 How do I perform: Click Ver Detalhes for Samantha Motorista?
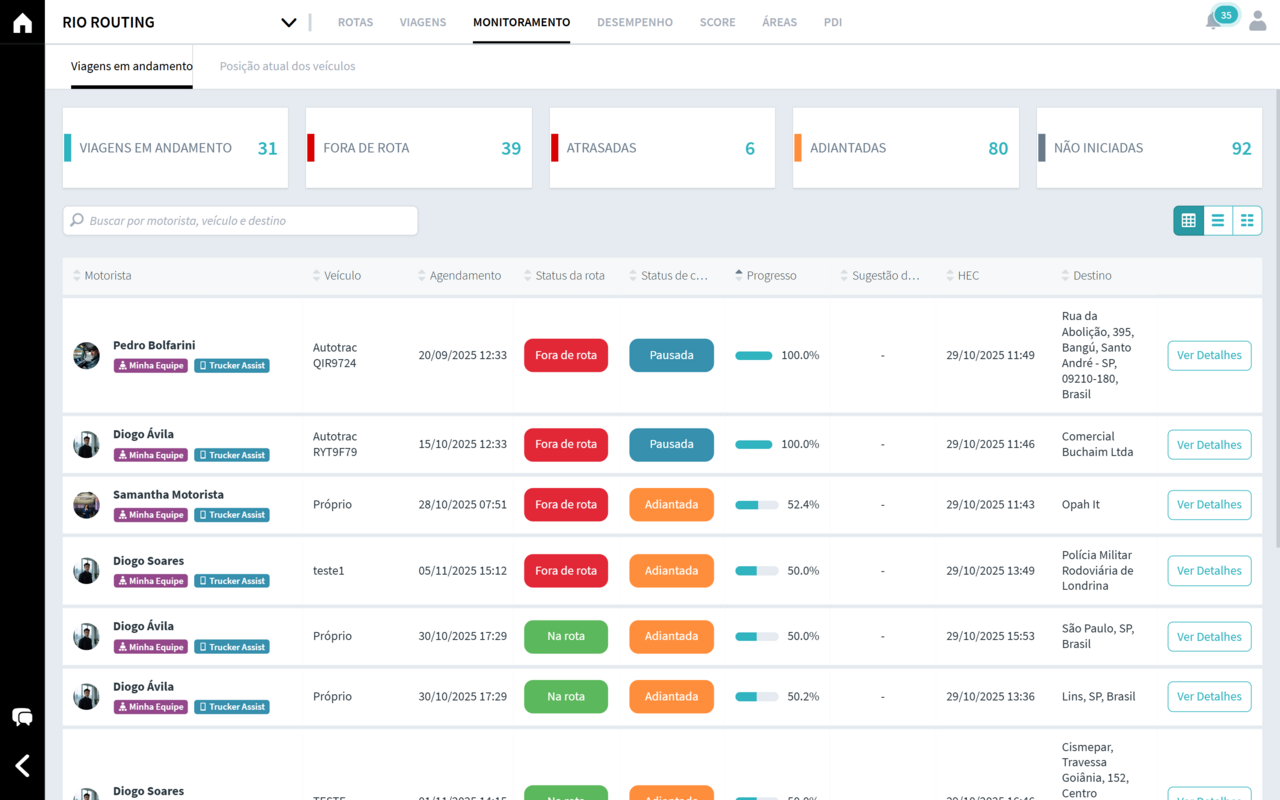pos(1209,505)
